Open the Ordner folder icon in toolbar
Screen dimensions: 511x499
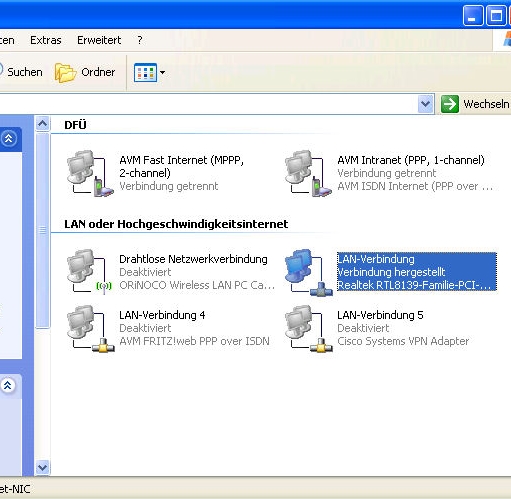[x=65, y=72]
